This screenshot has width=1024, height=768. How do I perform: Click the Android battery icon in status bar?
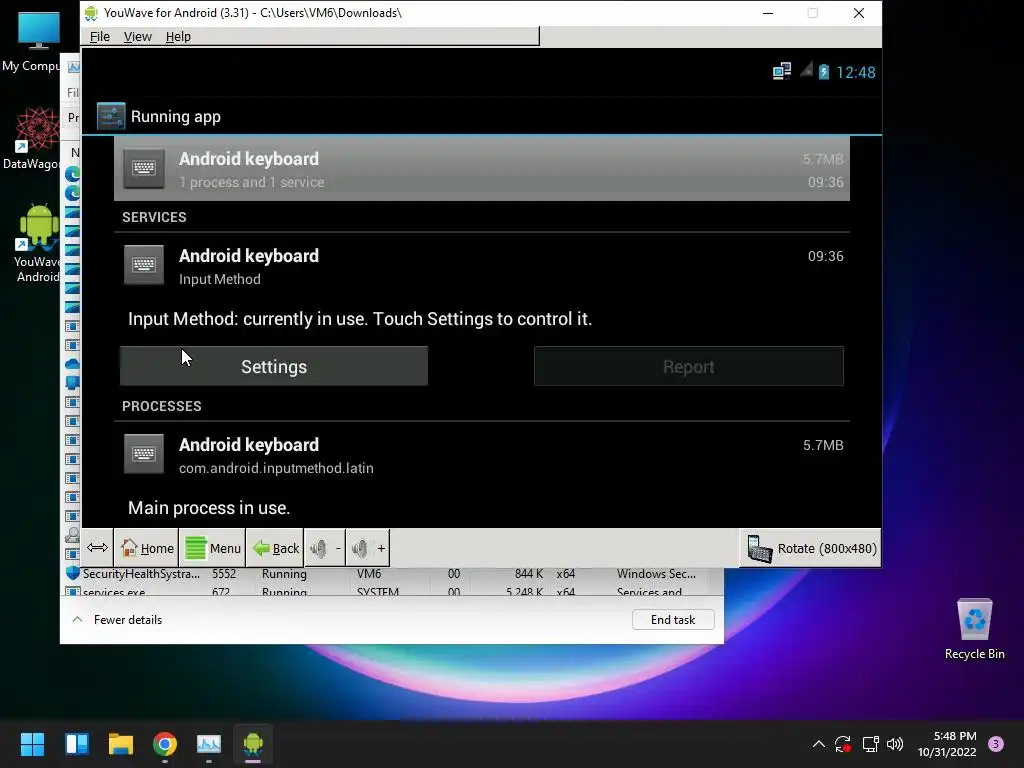pos(824,72)
